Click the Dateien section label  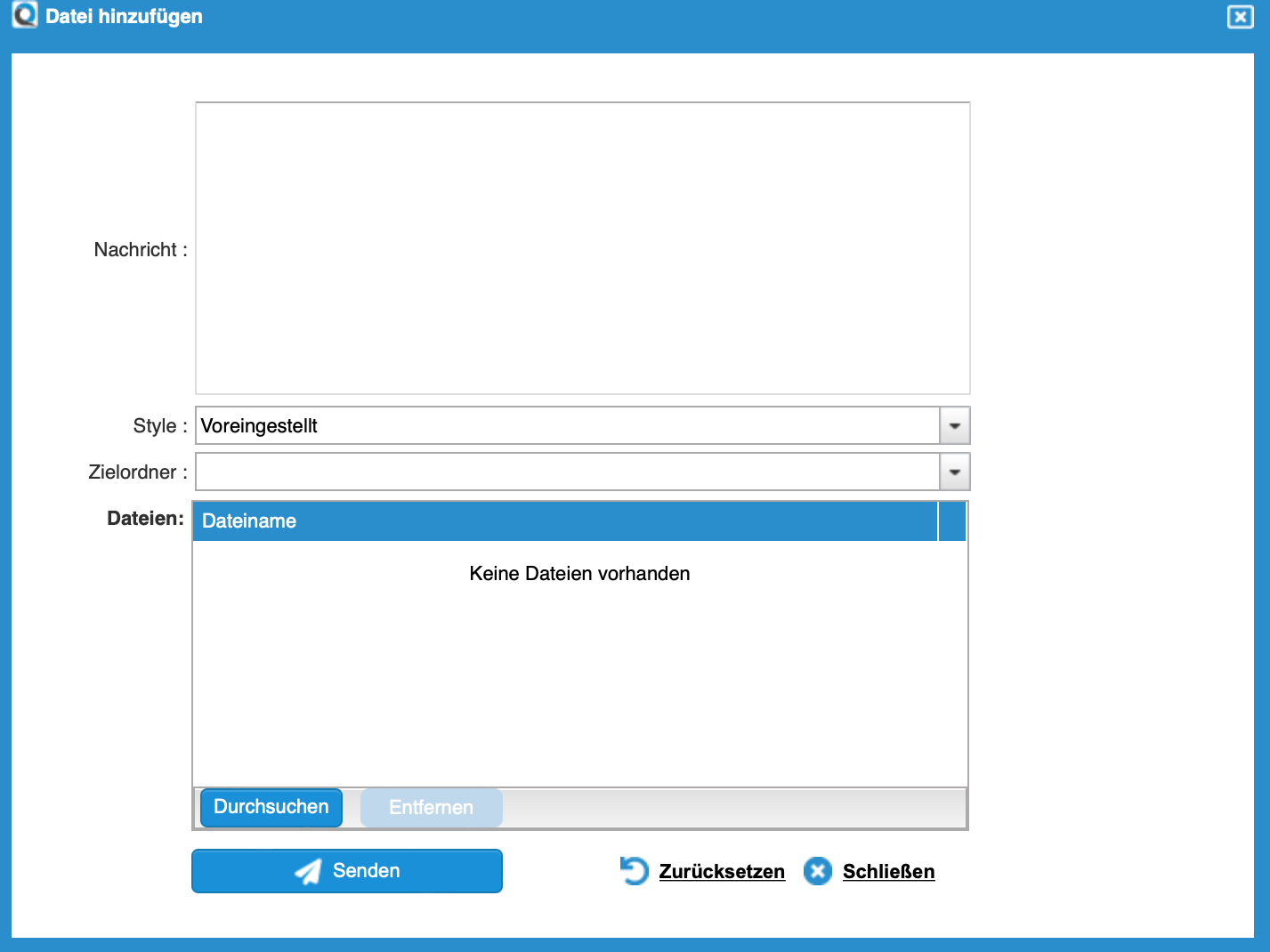point(143,519)
